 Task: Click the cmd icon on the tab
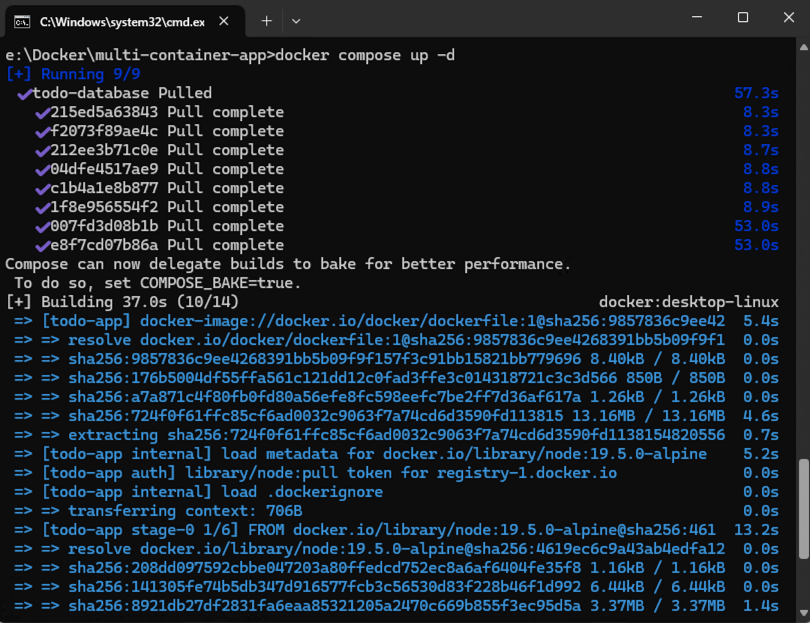[x=20, y=20]
